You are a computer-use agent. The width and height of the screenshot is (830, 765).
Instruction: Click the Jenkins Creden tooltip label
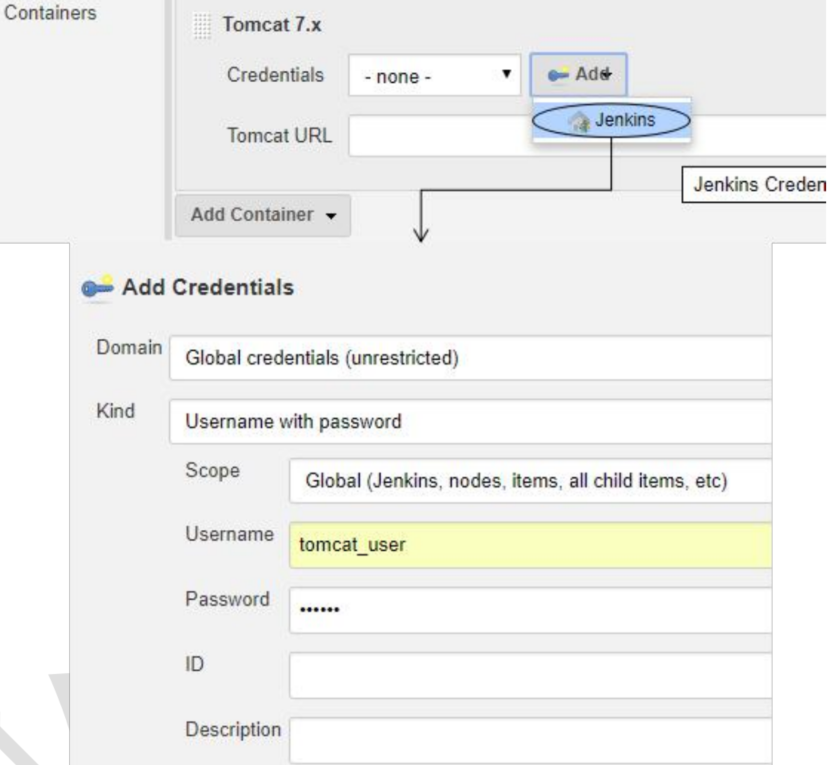[754, 184]
